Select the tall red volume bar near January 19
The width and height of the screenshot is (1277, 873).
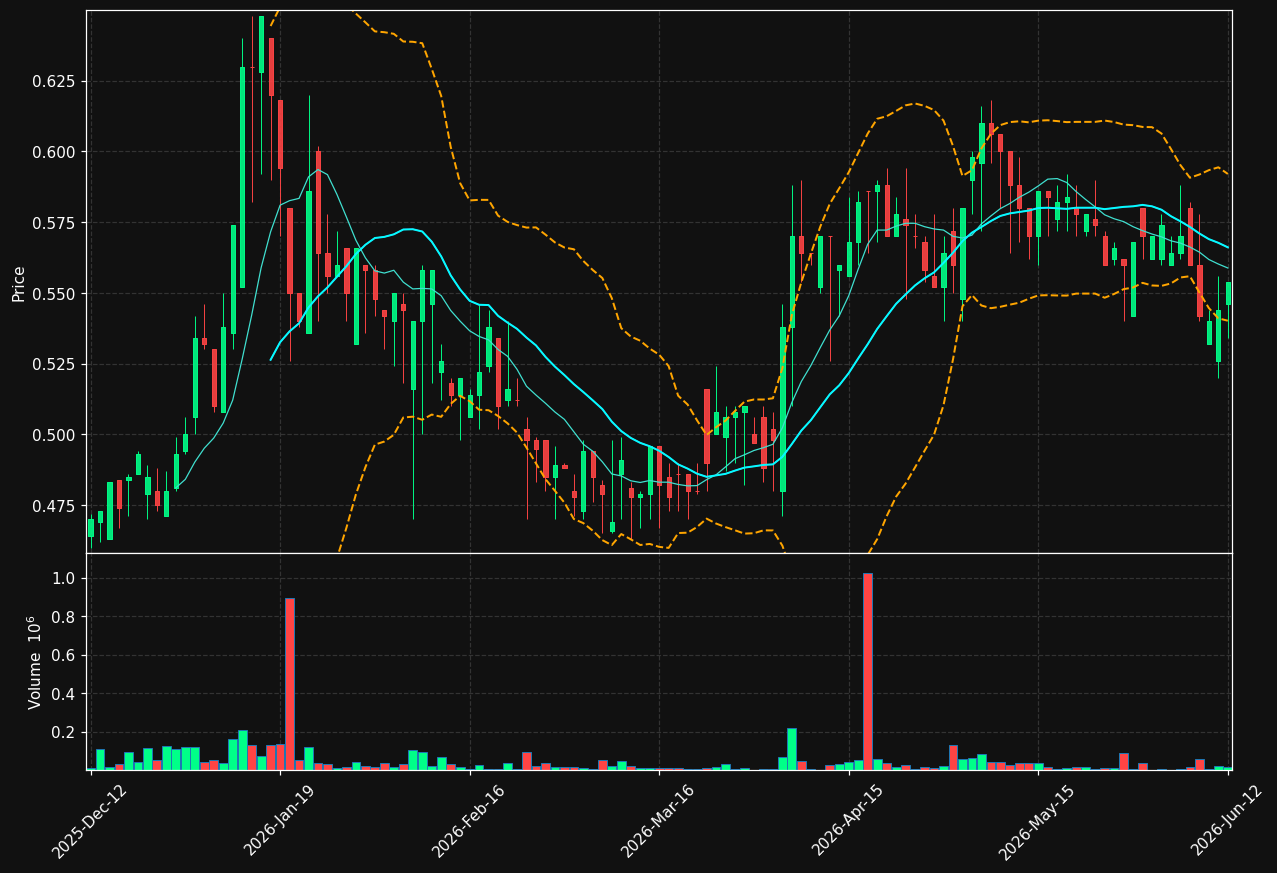(x=290, y=684)
